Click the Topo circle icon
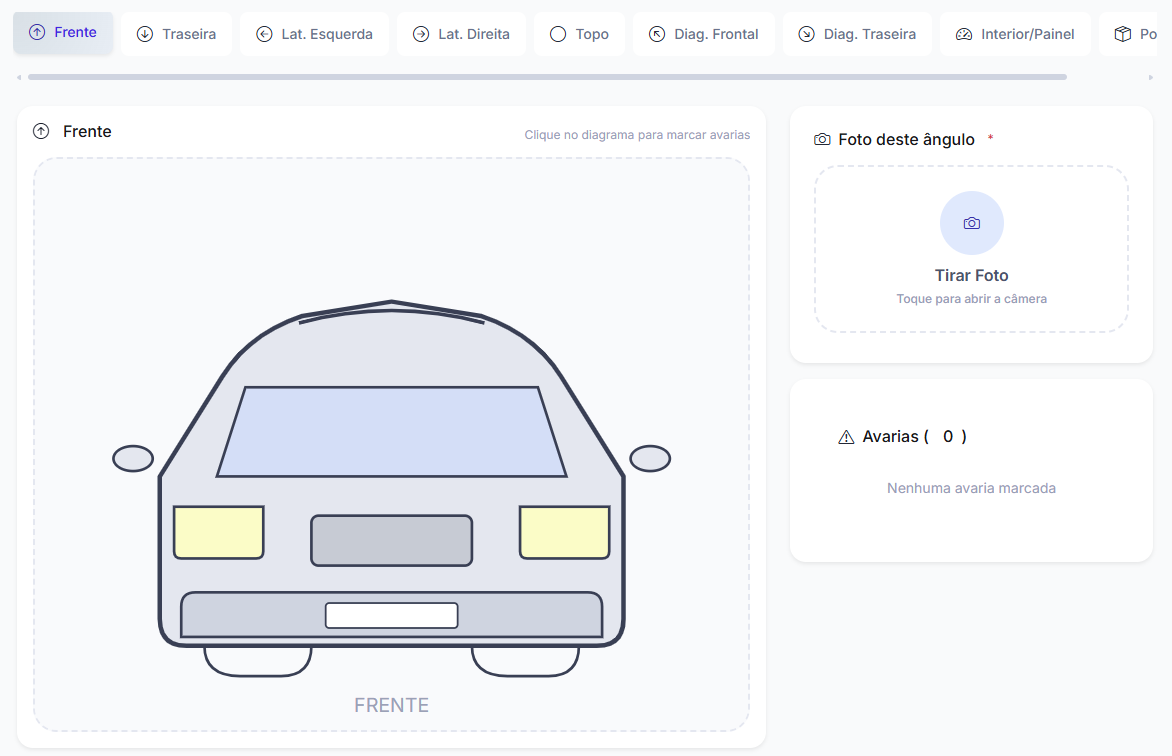Screen dimensions: 1172x756 click(x=558, y=34)
